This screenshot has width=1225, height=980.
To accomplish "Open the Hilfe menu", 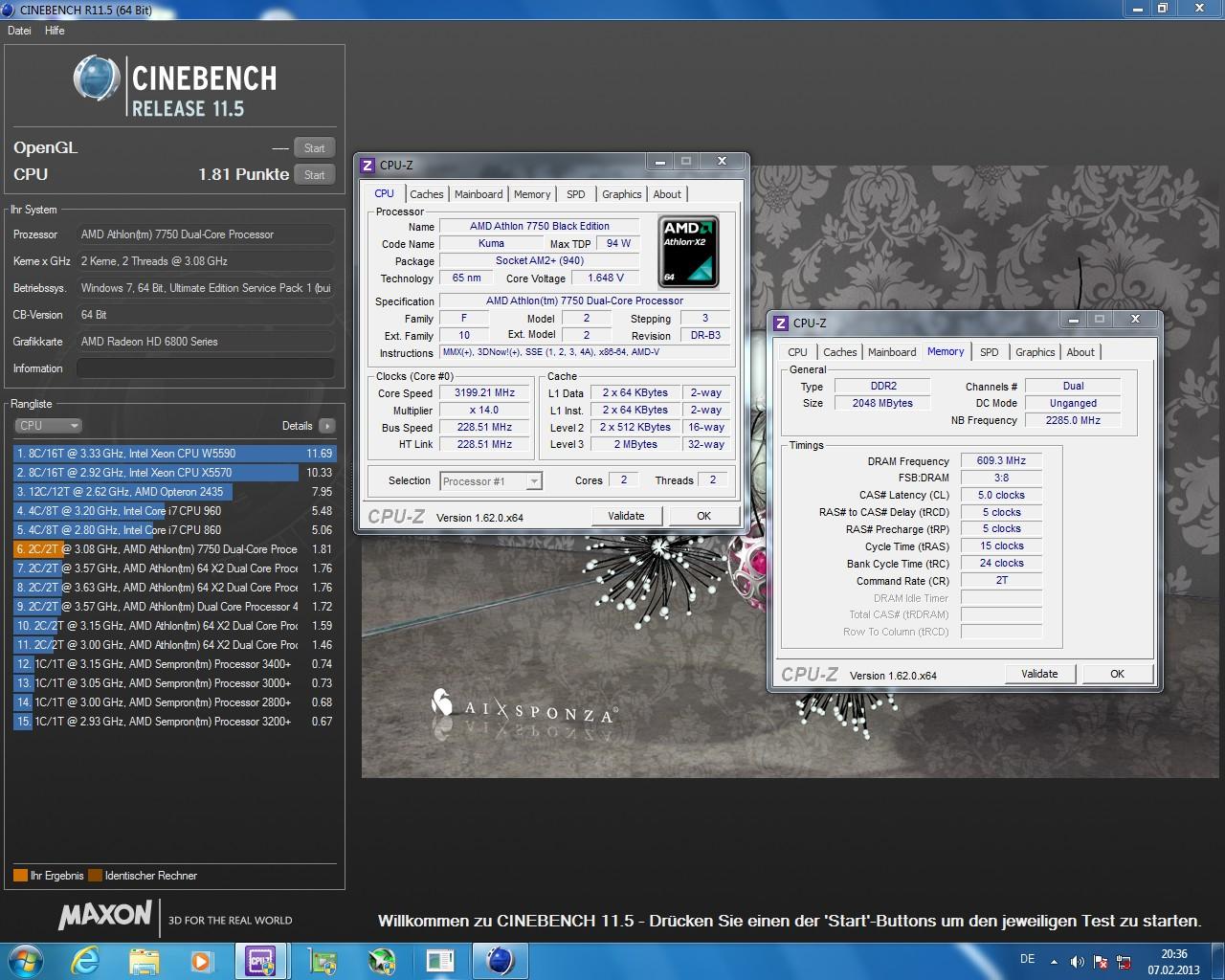I will [x=55, y=31].
